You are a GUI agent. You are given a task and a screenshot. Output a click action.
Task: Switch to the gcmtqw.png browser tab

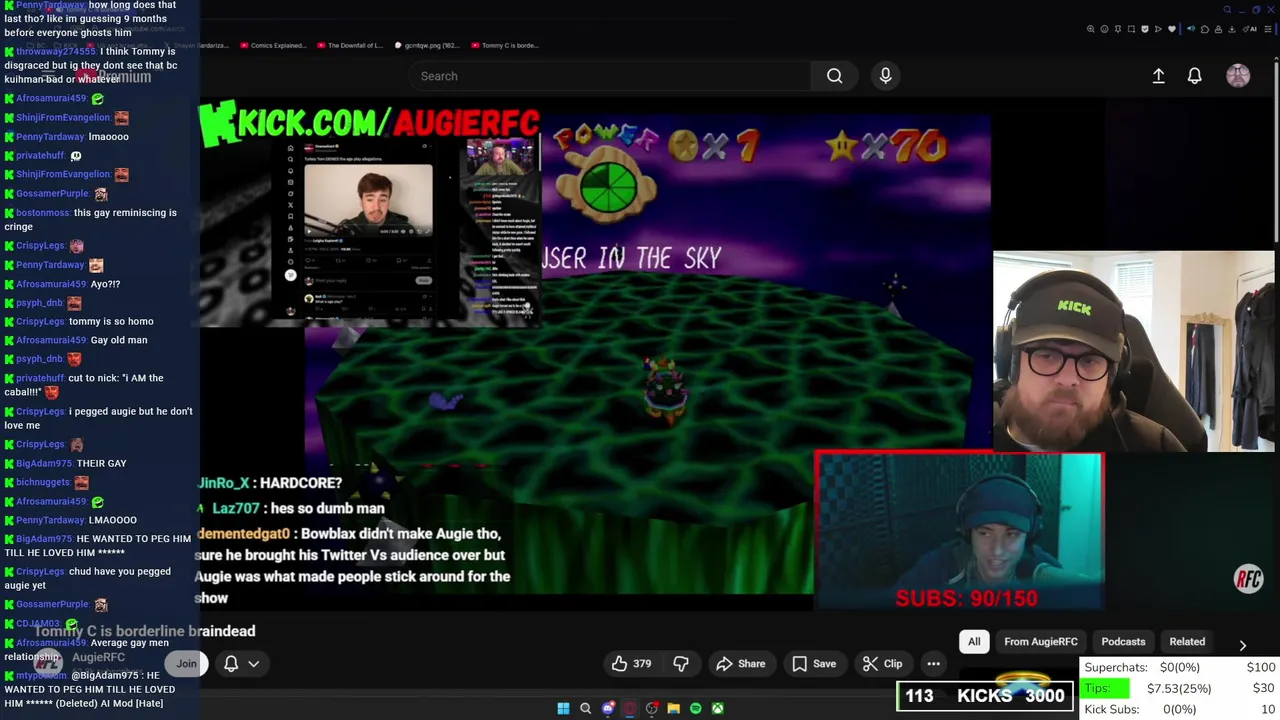point(427,45)
